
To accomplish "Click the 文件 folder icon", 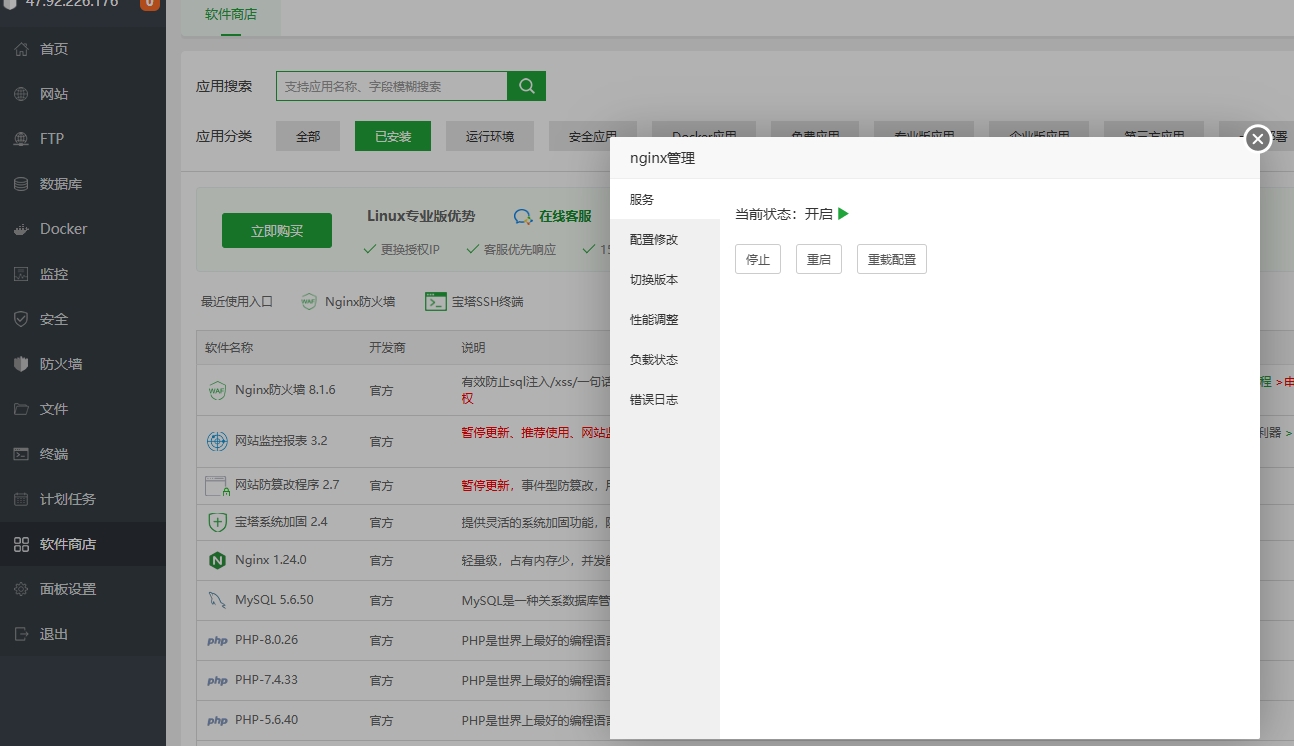I will tap(21, 409).
